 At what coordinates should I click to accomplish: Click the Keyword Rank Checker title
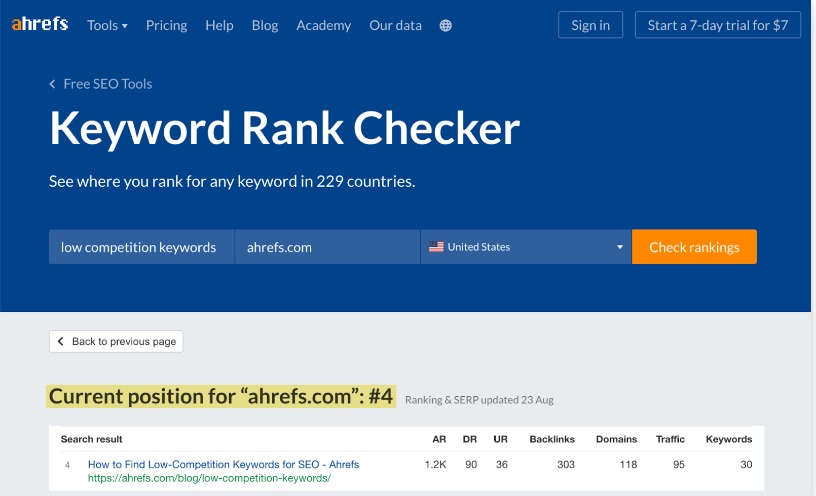click(x=284, y=128)
